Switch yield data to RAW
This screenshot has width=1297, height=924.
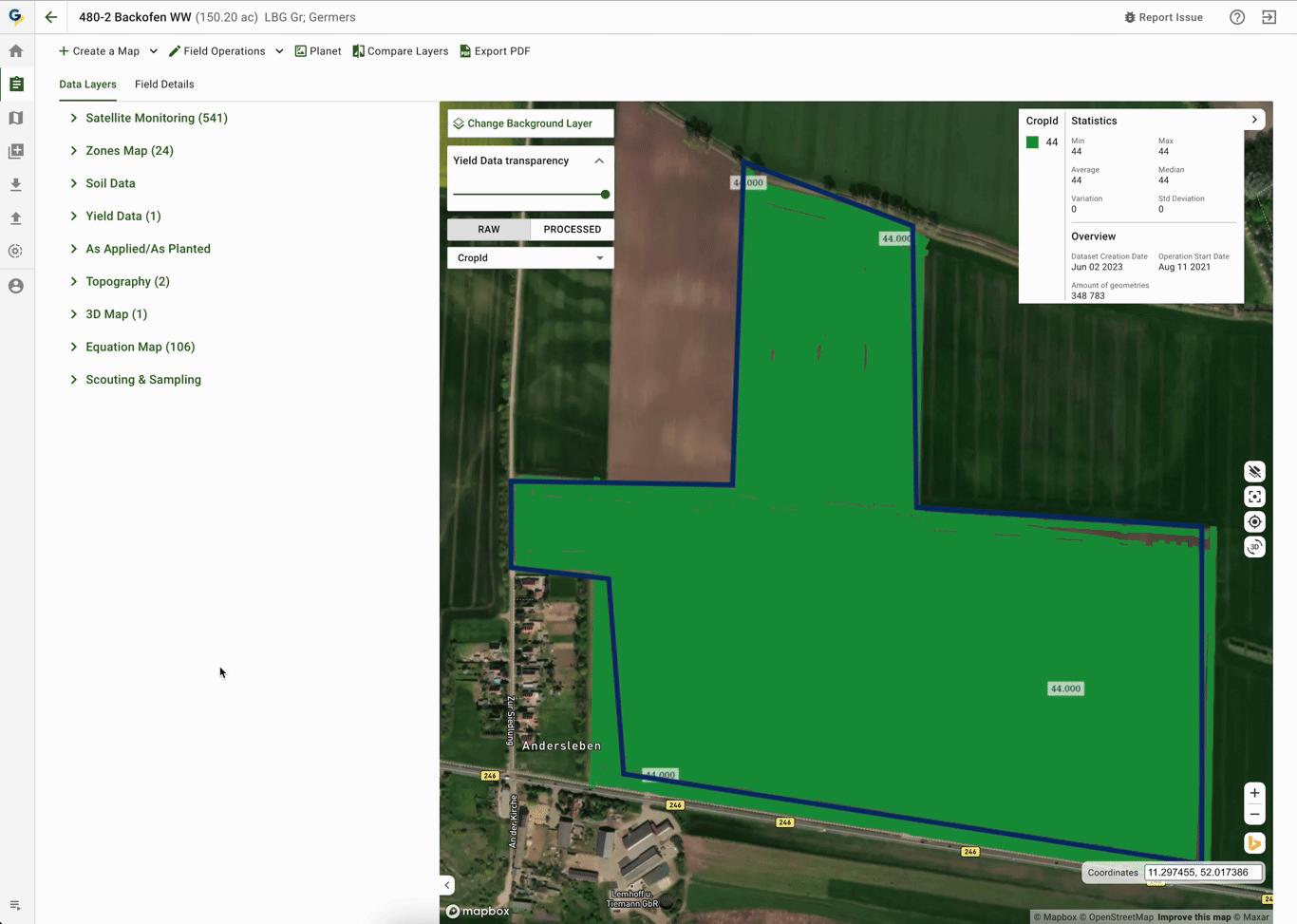point(489,230)
